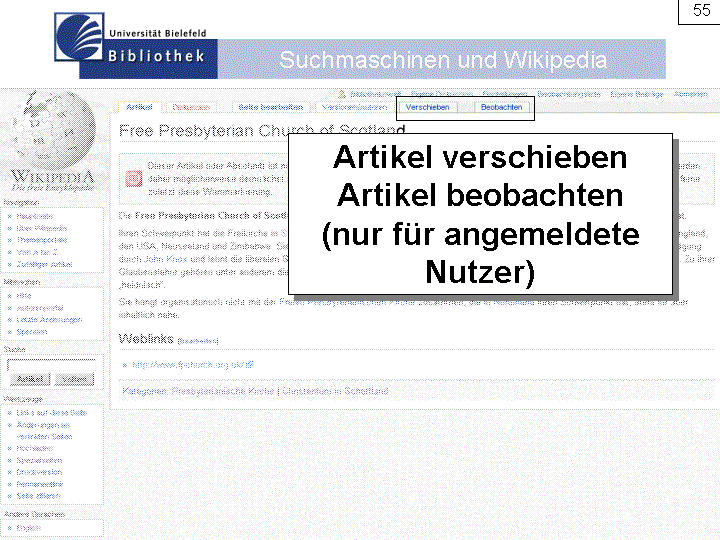Go to Hauptseite in navigation

(34, 216)
